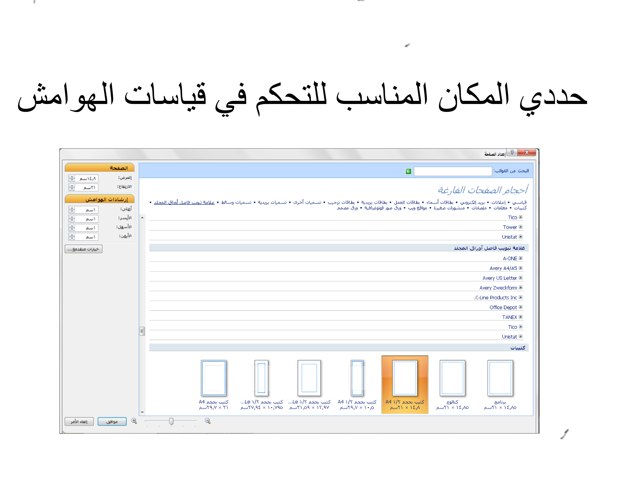Screen dimensions: 640x480
Task: Open خيارات متقدمة advanced options button
Action: click(x=84, y=249)
